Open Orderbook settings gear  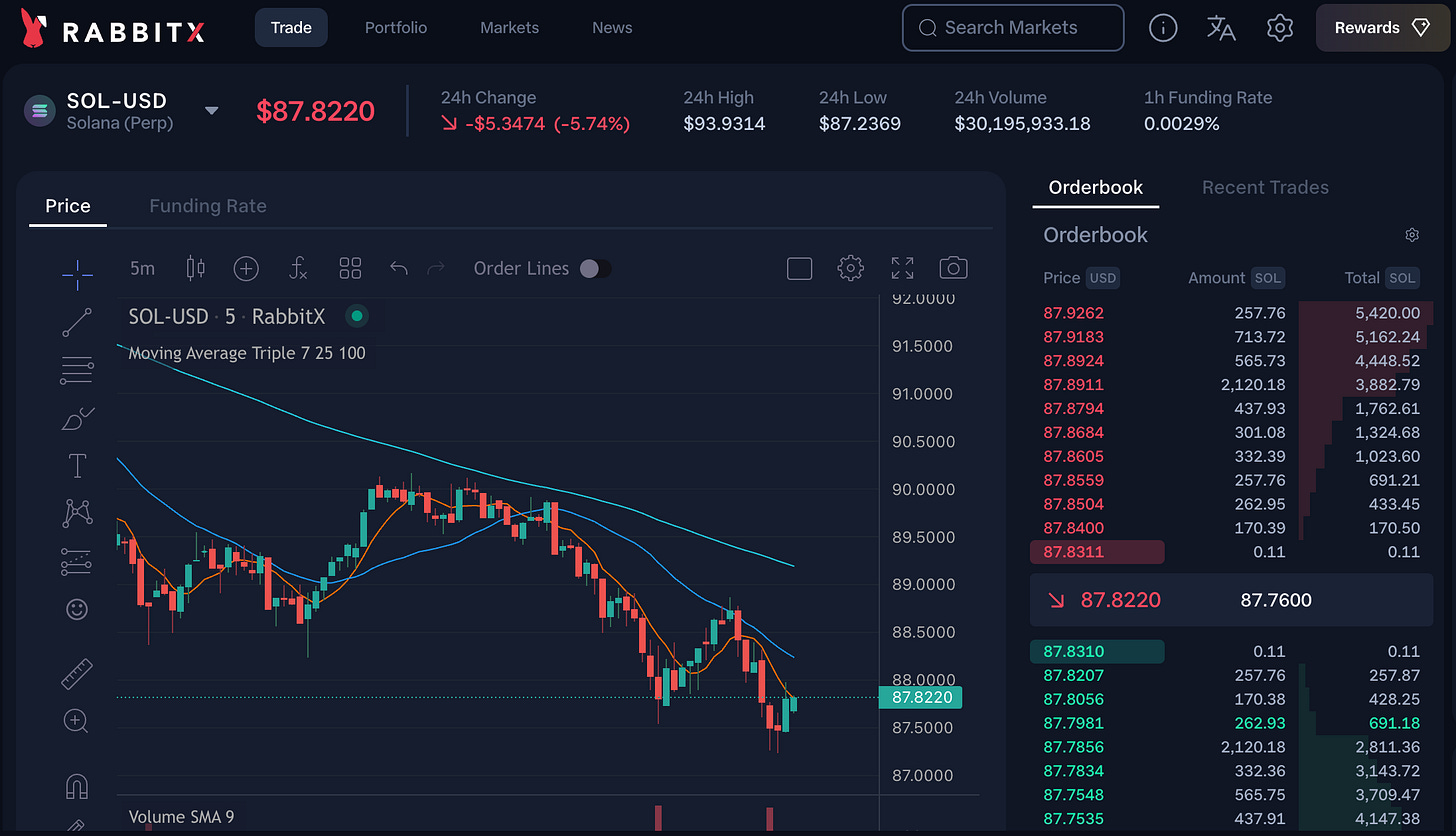[x=1412, y=234]
